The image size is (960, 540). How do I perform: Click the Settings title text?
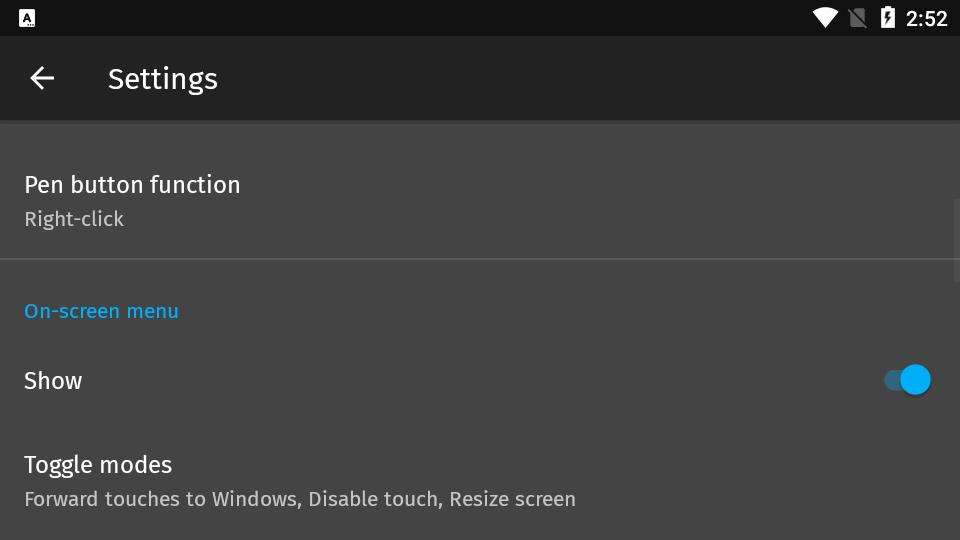[x=162, y=79]
